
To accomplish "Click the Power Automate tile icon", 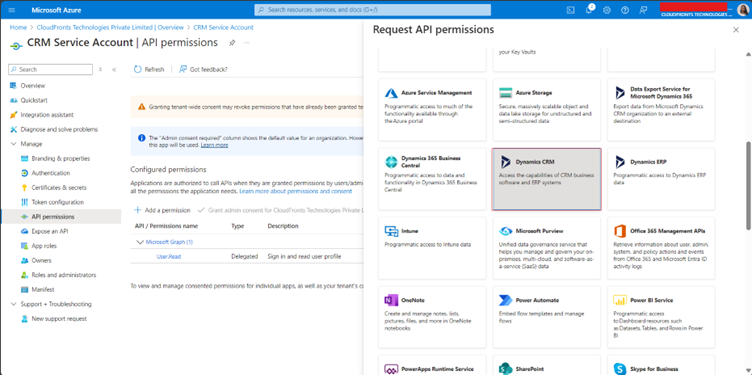I will pyautogui.click(x=505, y=300).
